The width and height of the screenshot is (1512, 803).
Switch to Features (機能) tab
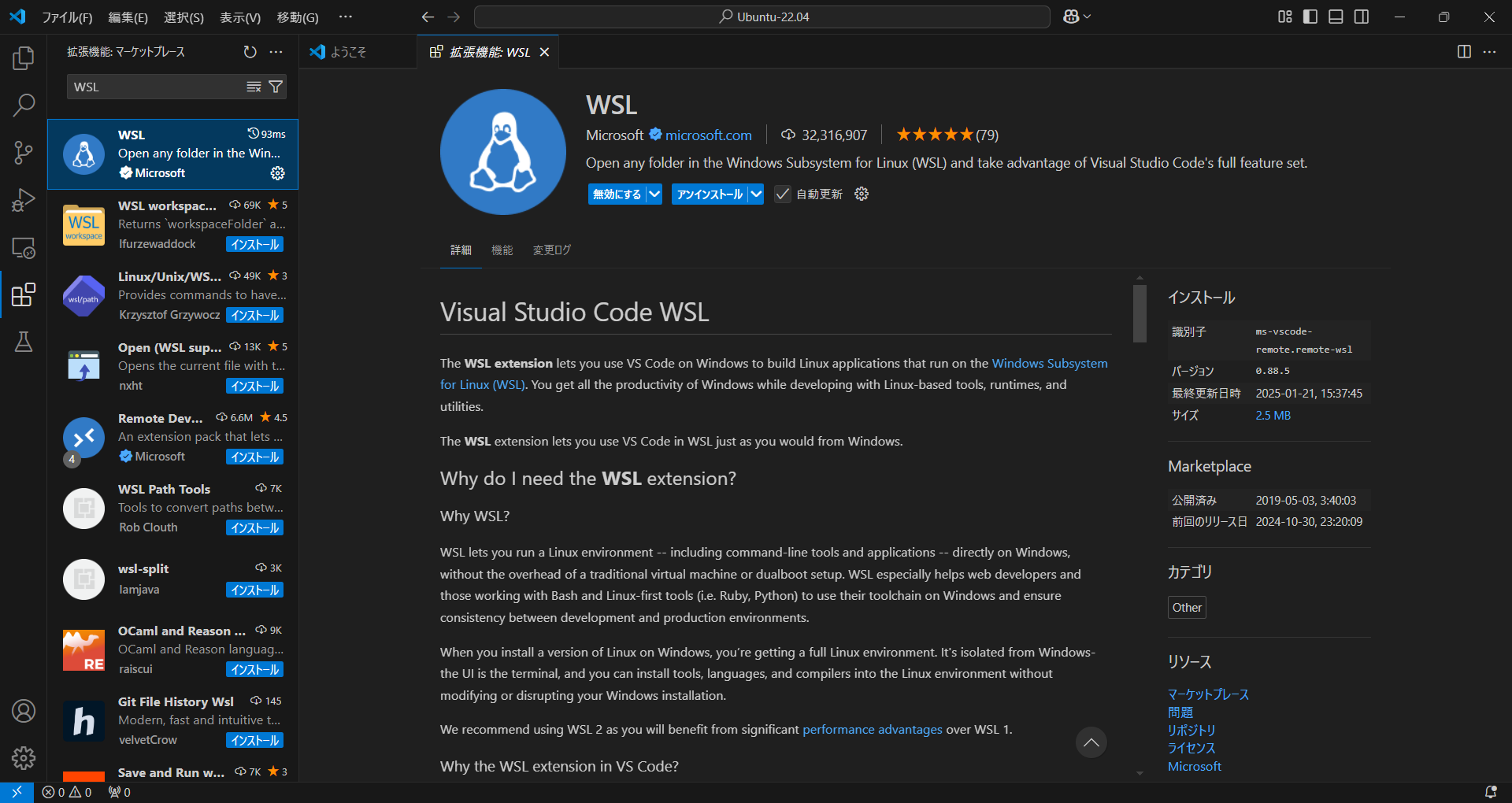click(502, 250)
